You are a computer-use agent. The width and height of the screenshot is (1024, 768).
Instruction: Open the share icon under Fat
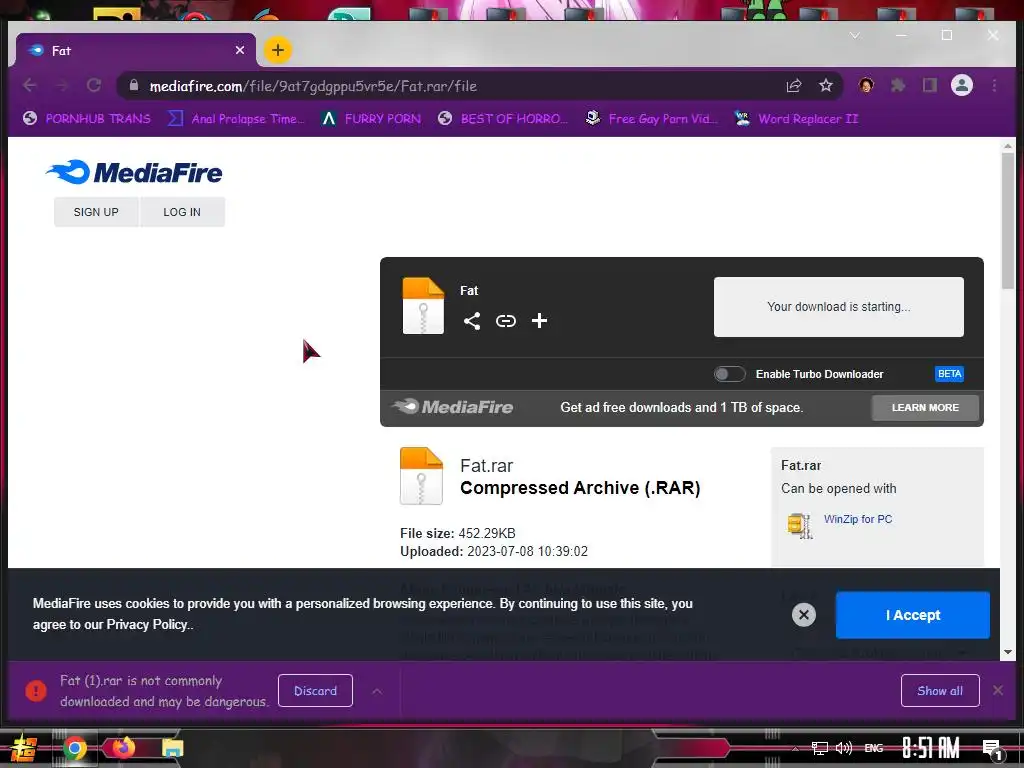[472, 321]
